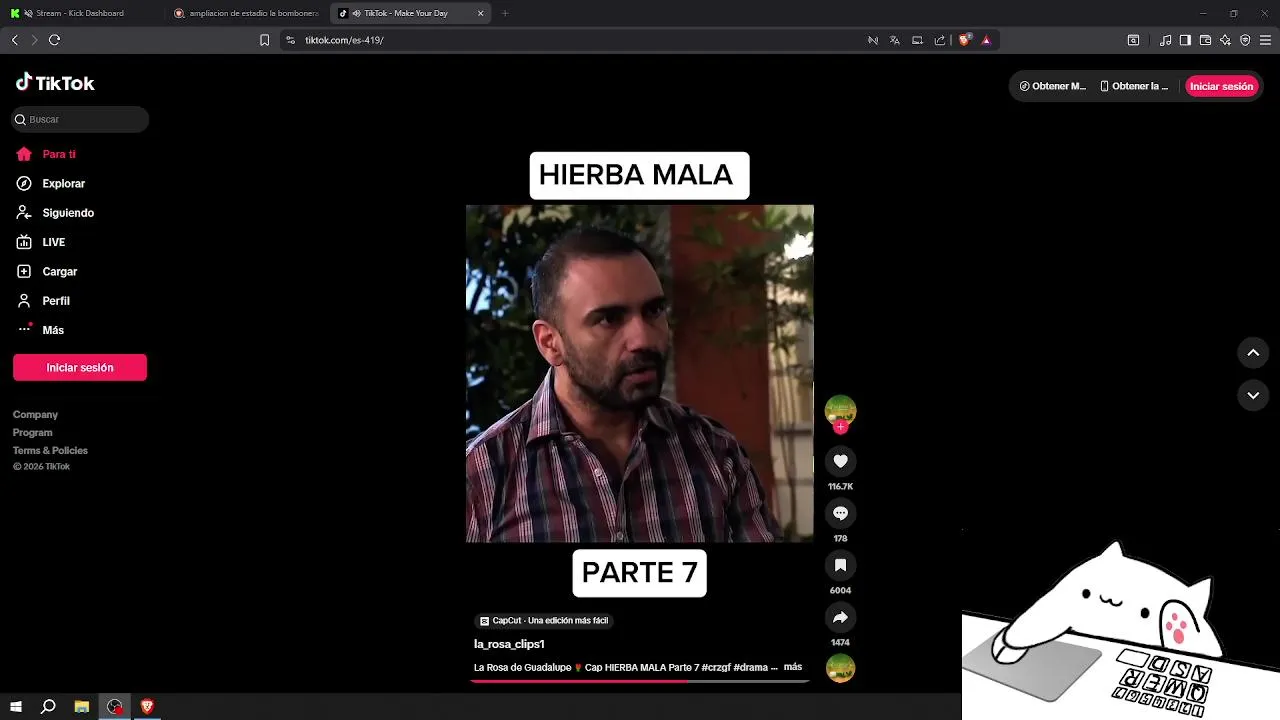Mute audio icon on TikTok tab

356,13
